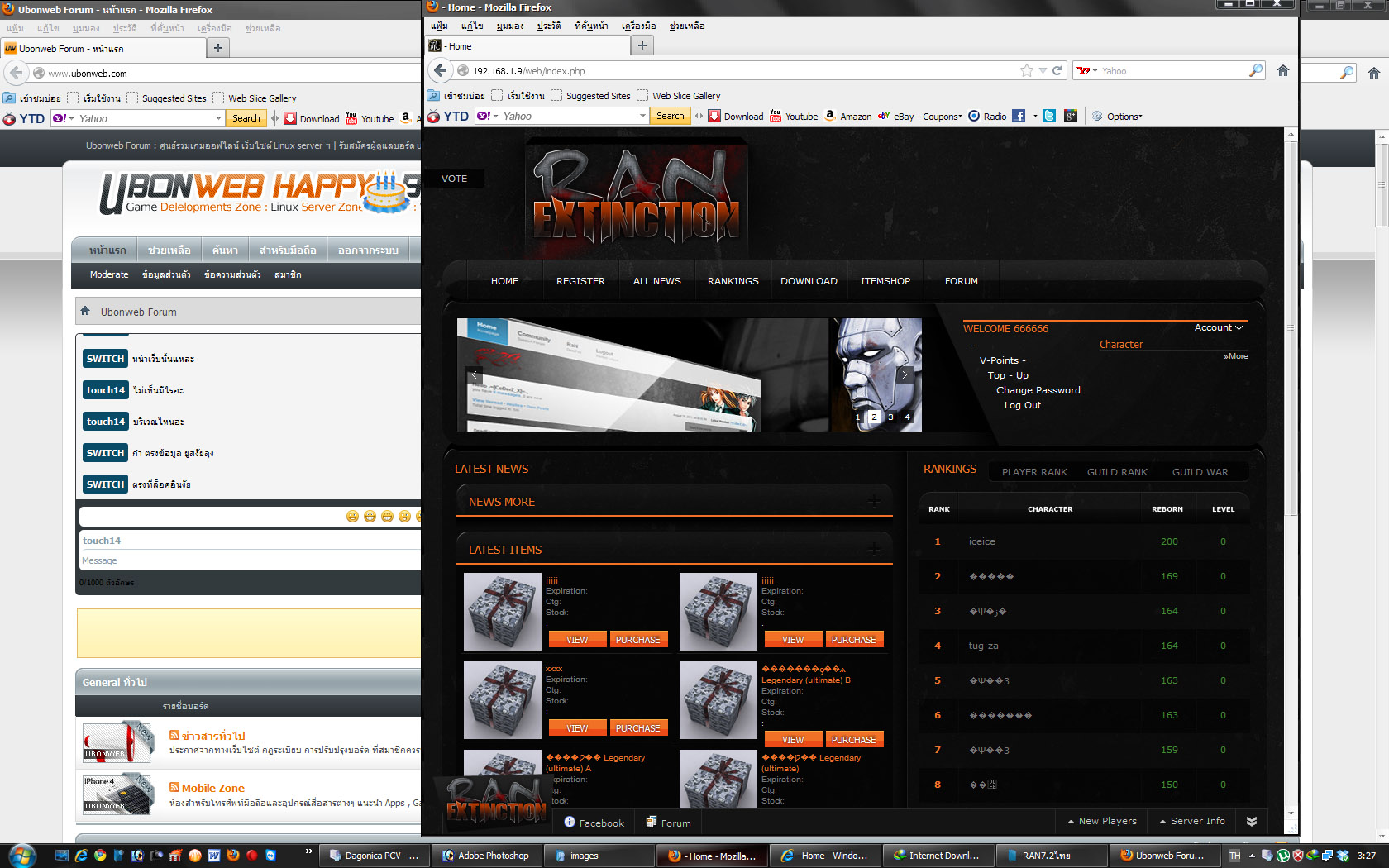Viewport: 1389px width, 868px height.
Task: Go to the Firefox home page in Home window
Action: point(1283,71)
